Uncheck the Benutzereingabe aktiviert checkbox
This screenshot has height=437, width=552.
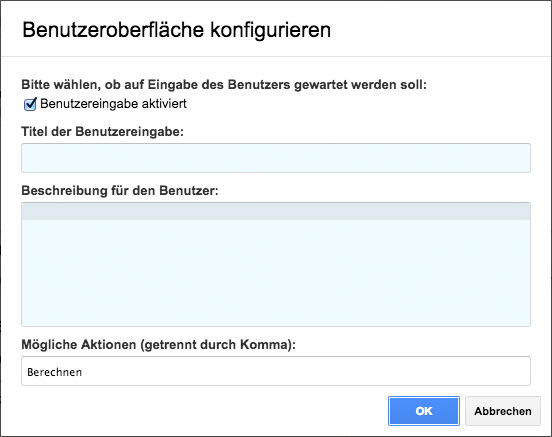pyautogui.click(x=30, y=105)
